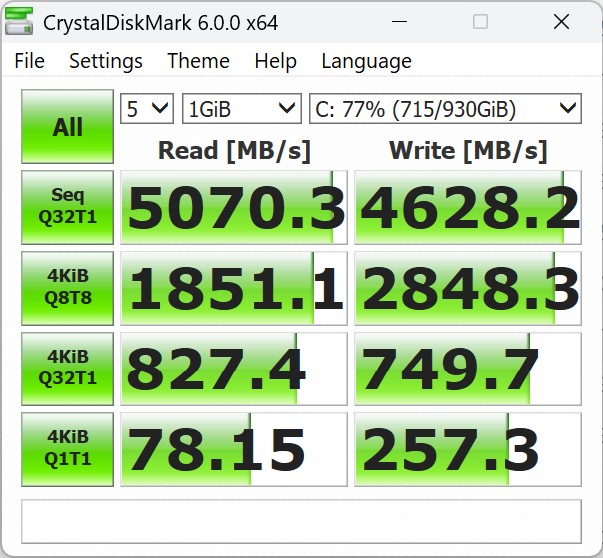The image size is (603, 558).
Task: Start the 4KiB Q1T1 test
Action: tap(67, 449)
